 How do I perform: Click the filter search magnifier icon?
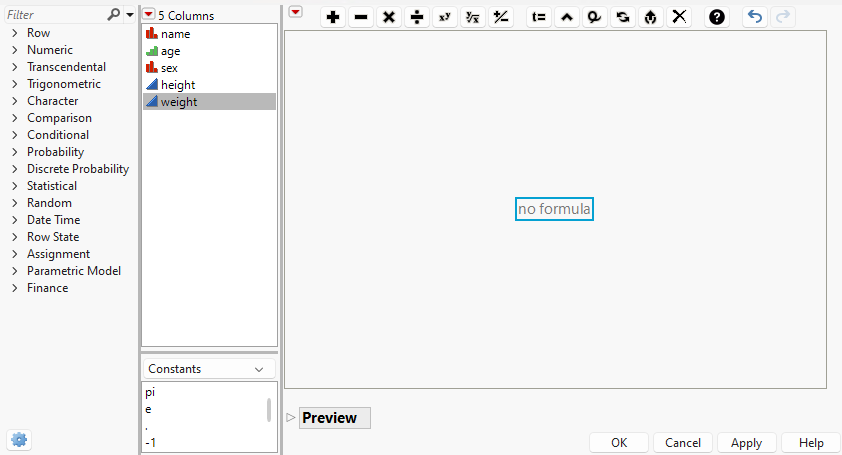(x=113, y=15)
